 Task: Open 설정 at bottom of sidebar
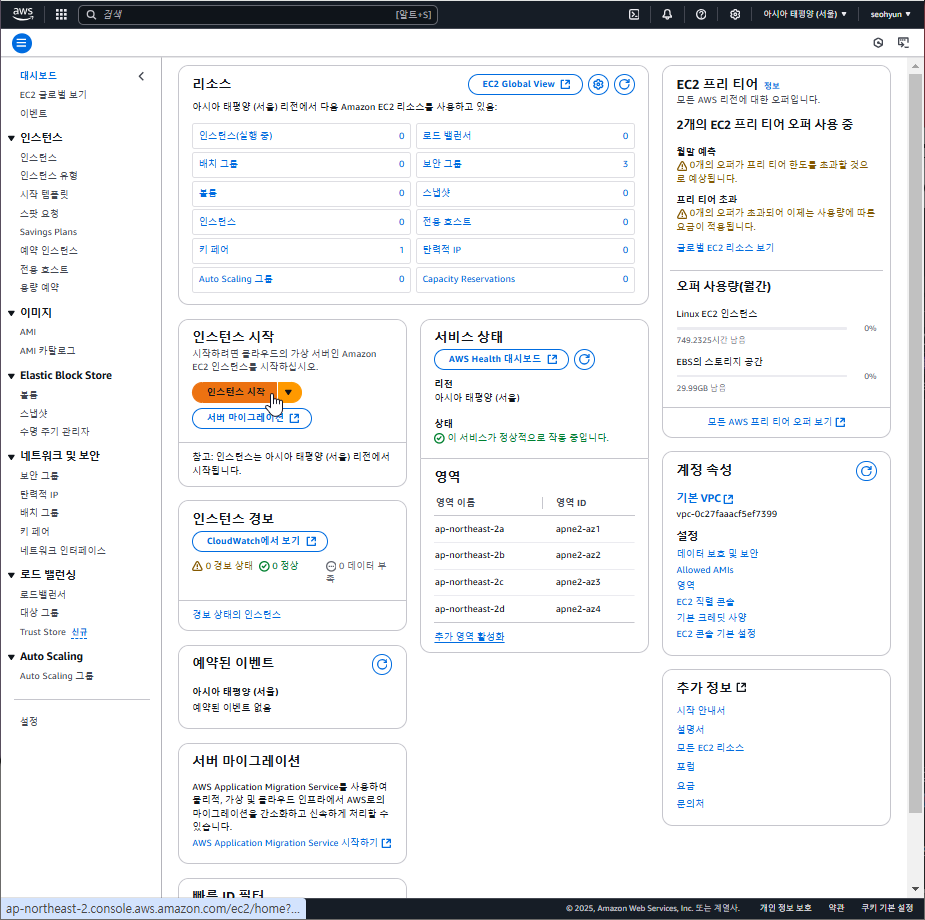pos(29,721)
